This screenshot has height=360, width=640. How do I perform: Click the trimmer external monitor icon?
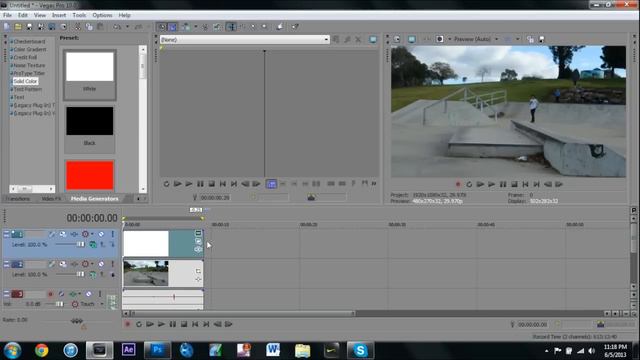coord(373,40)
